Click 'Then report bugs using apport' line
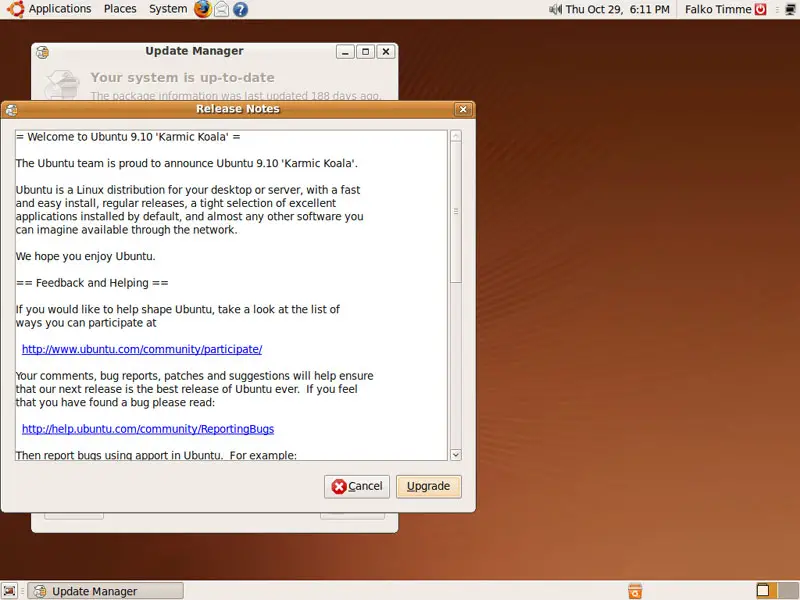The height and width of the screenshot is (600, 800). click(156, 455)
